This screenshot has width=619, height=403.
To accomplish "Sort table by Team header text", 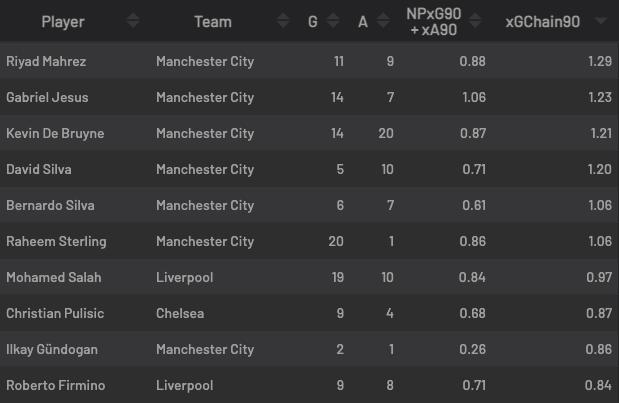I will (212, 21).
